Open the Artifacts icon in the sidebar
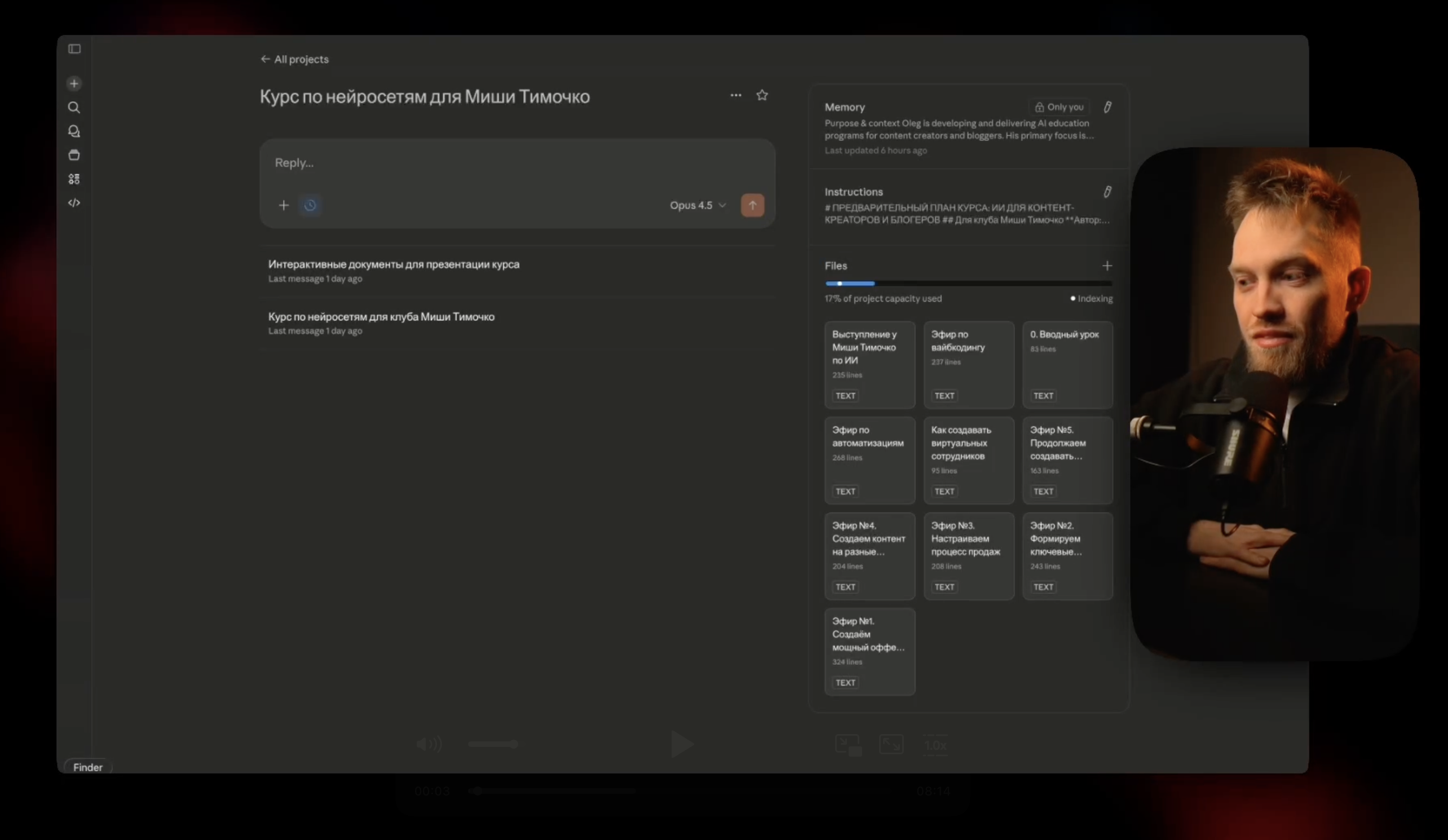This screenshot has width=1448, height=840. [x=74, y=179]
